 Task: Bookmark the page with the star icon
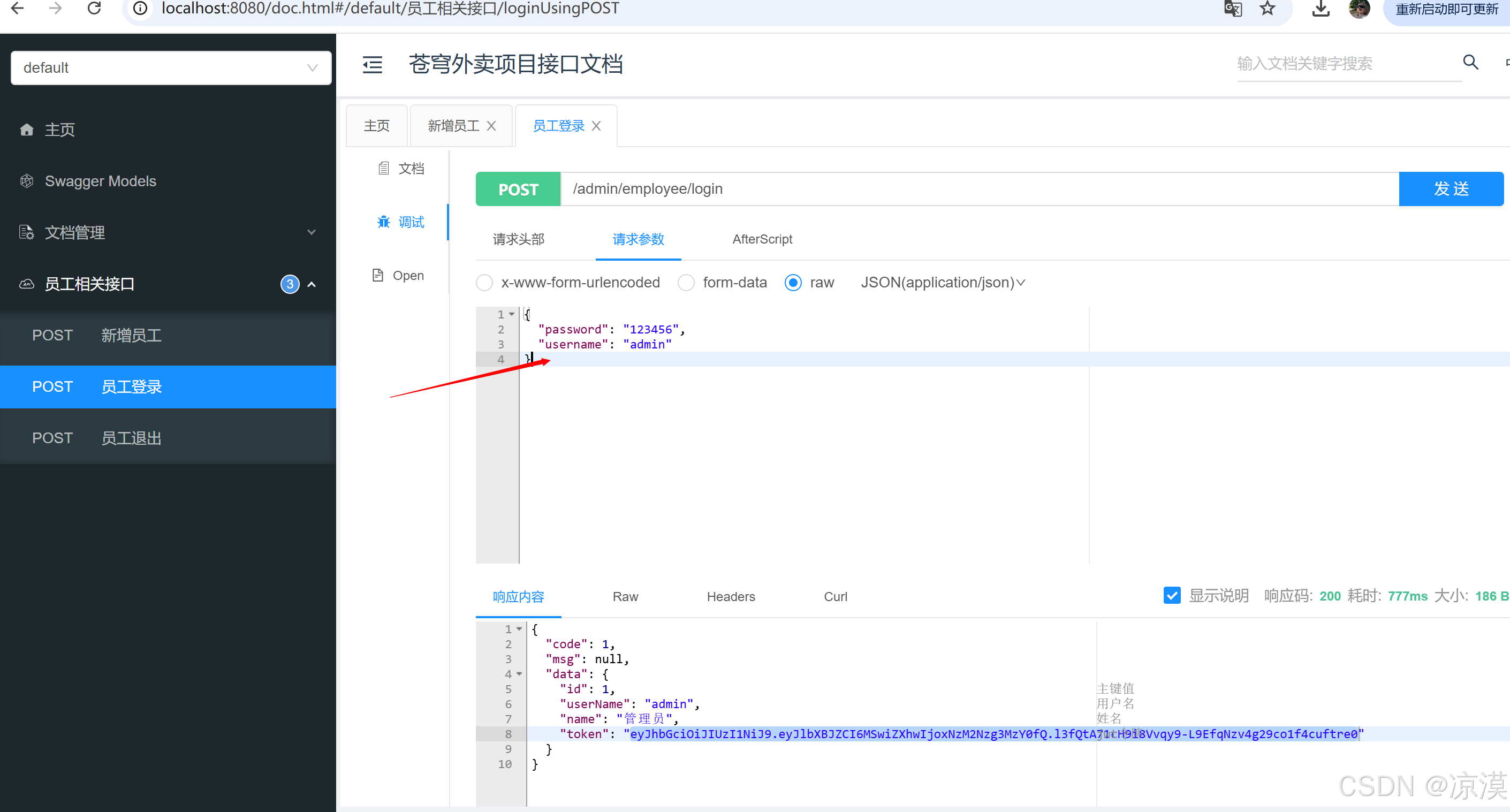(x=1268, y=9)
